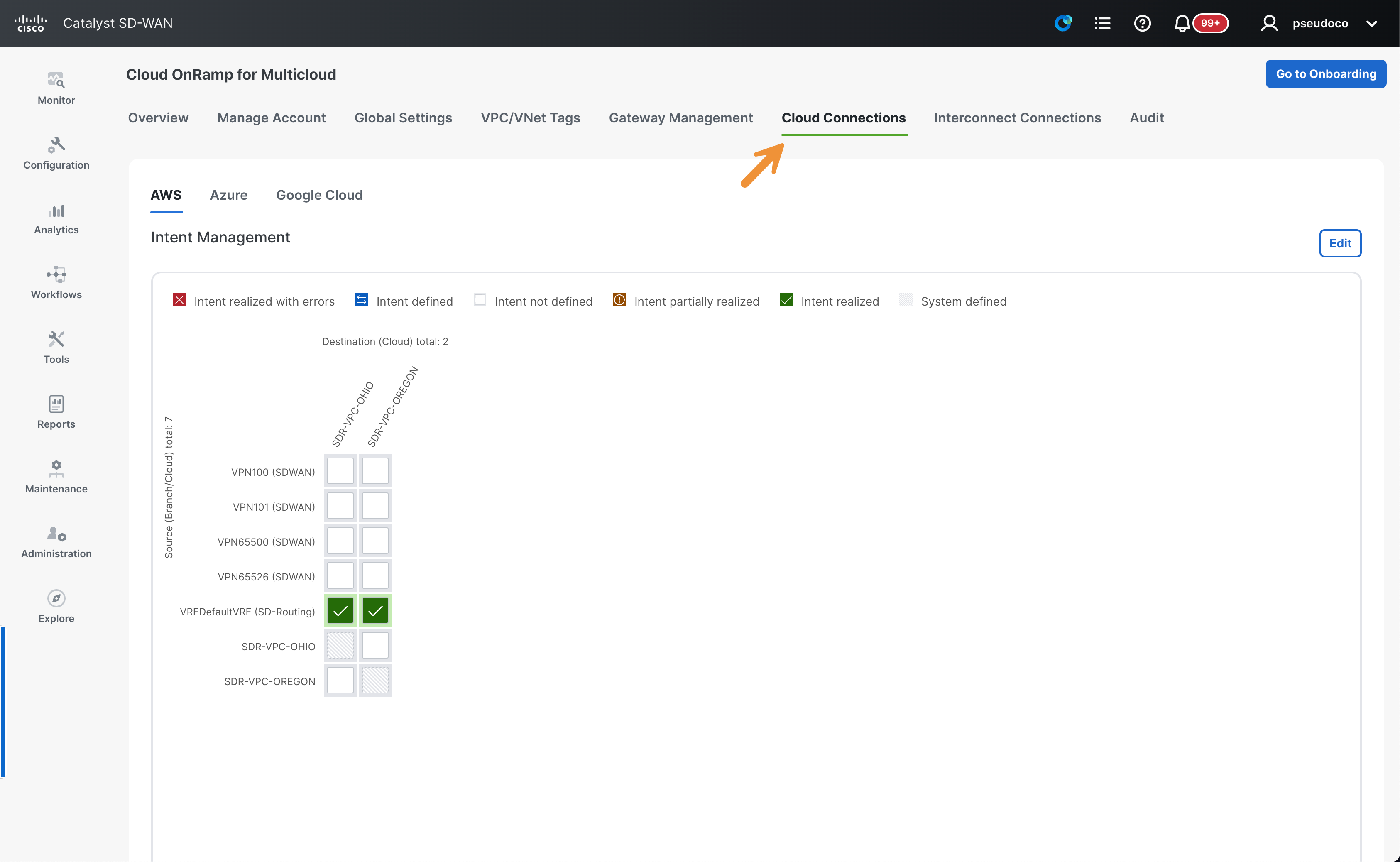
Task: Toggle VPN101 to SDR-VPC-OREGON cell
Action: (375, 506)
